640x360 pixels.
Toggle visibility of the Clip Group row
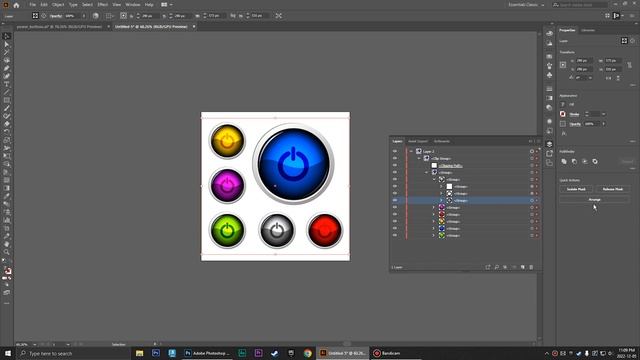coord(395,158)
